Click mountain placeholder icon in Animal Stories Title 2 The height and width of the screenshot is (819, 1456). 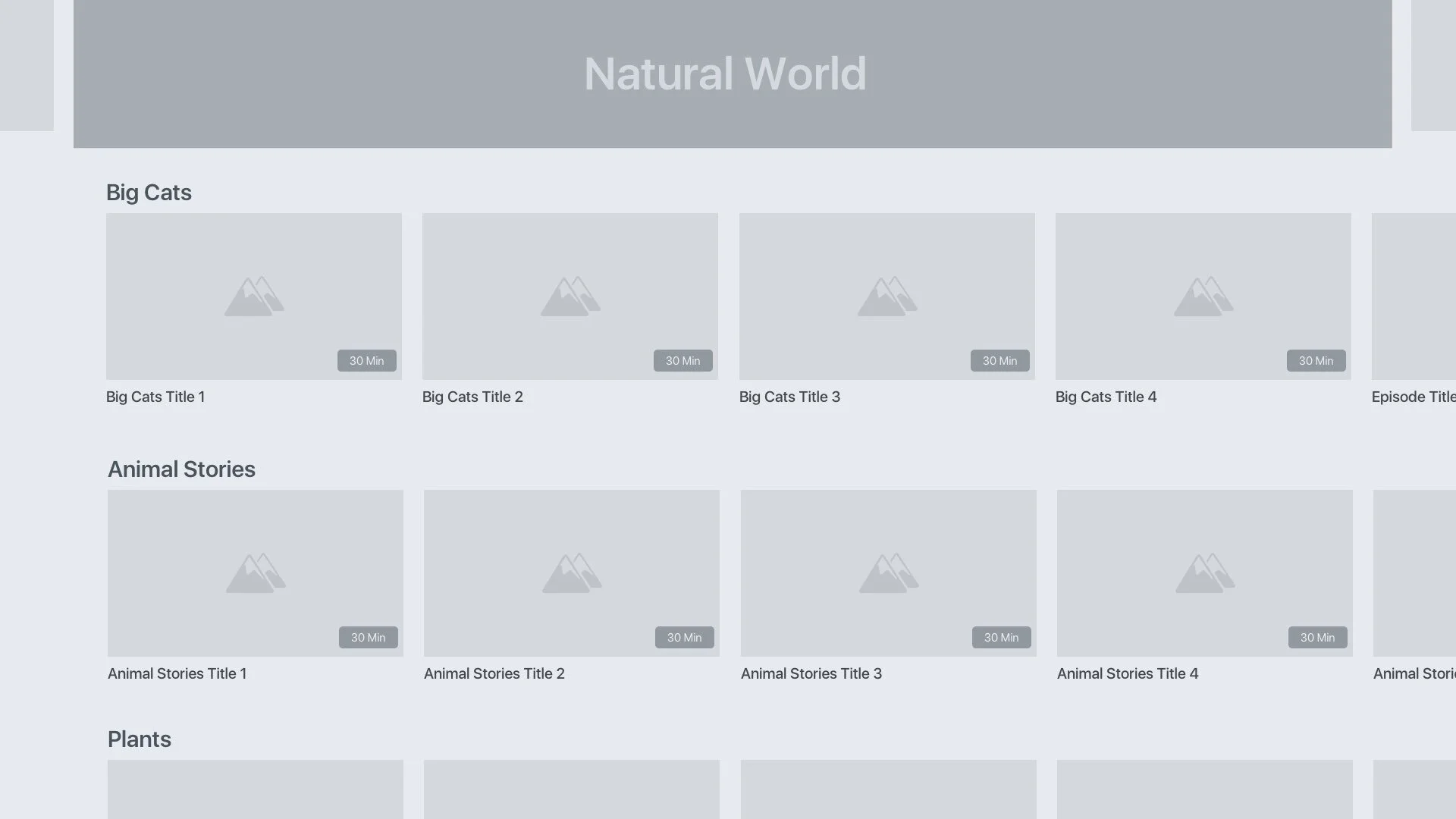pos(572,573)
